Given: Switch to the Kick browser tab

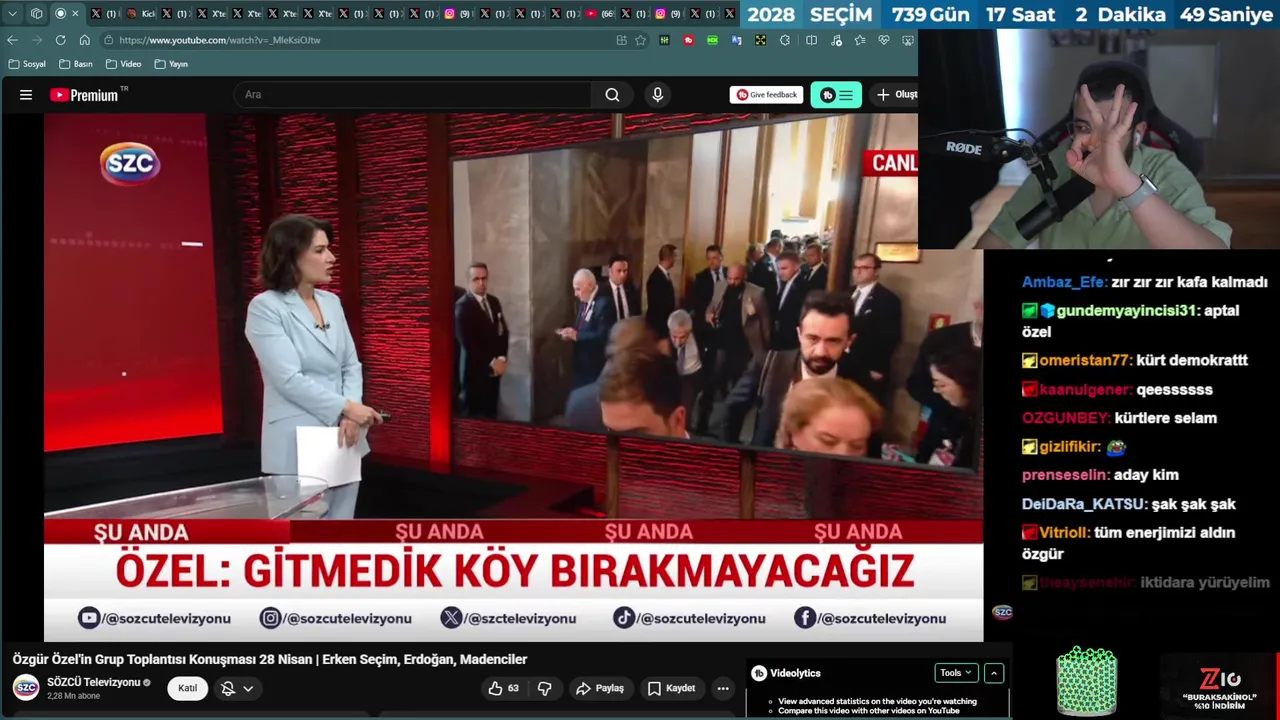Looking at the screenshot, I should pos(141,14).
